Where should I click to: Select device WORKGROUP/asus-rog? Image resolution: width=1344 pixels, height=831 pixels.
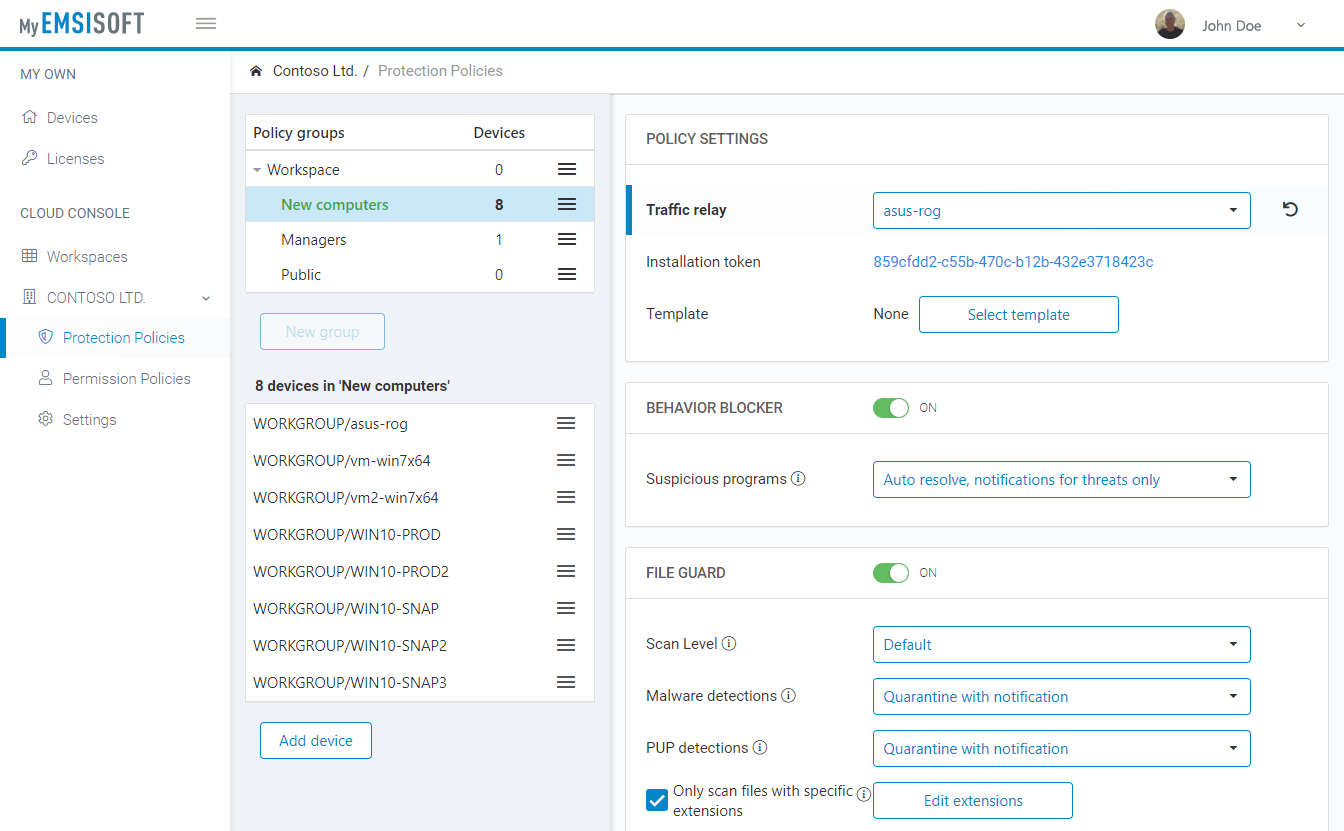pos(420,424)
